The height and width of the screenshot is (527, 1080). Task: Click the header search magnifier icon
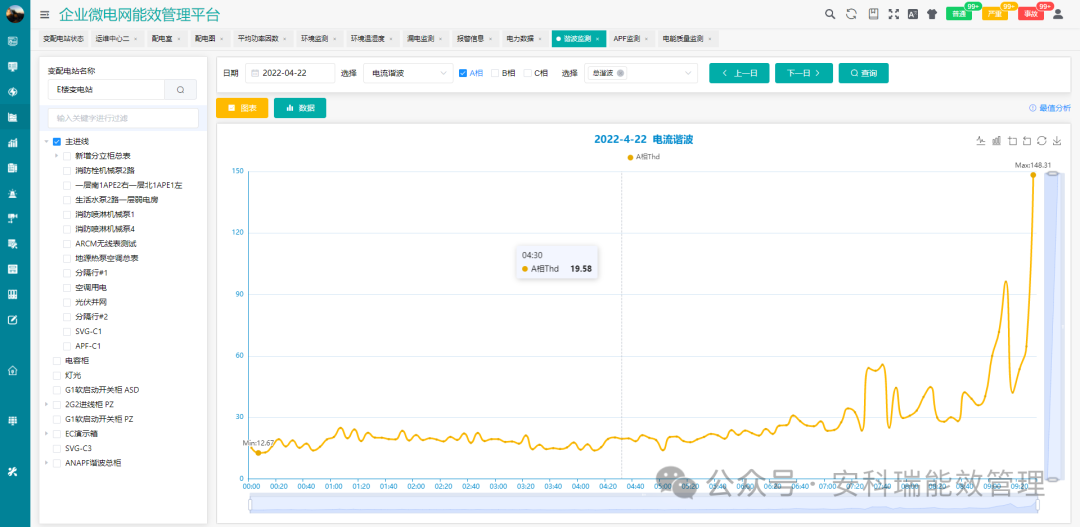point(830,14)
